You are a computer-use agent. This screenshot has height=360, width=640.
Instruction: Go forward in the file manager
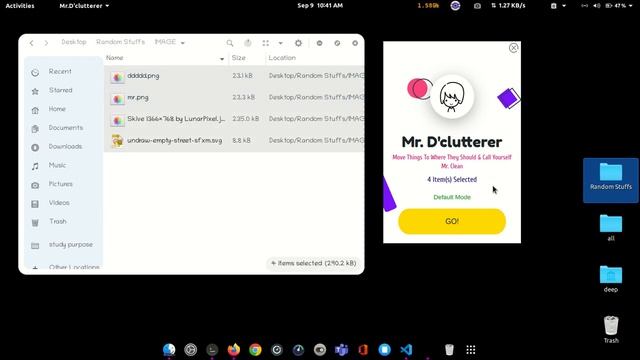pos(46,43)
